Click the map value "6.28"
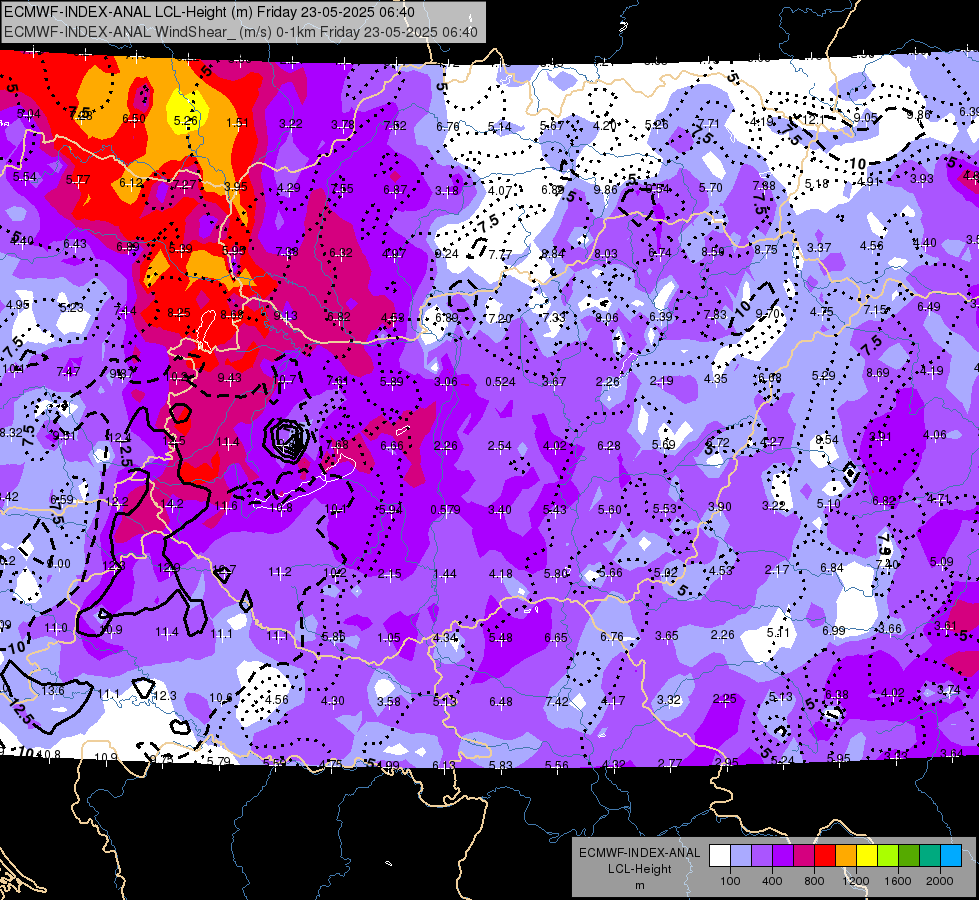The height and width of the screenshot is (900, 979). [x=609, y=445]
